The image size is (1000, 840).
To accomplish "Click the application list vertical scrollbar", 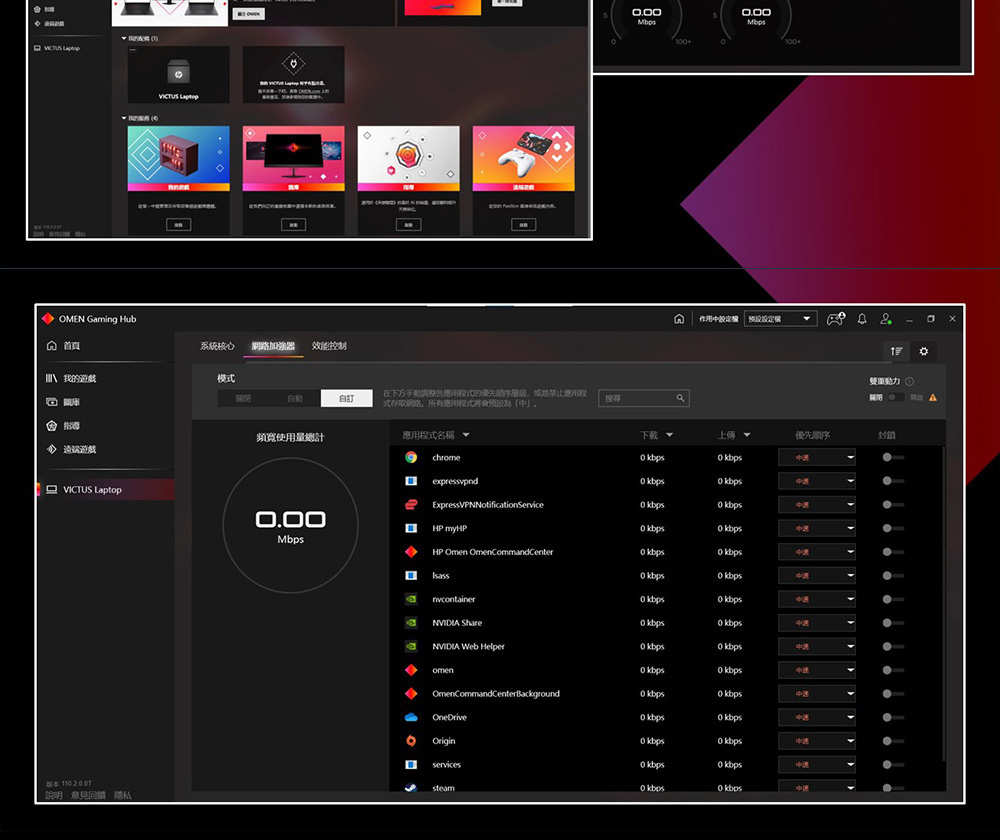I will [943, 603].
